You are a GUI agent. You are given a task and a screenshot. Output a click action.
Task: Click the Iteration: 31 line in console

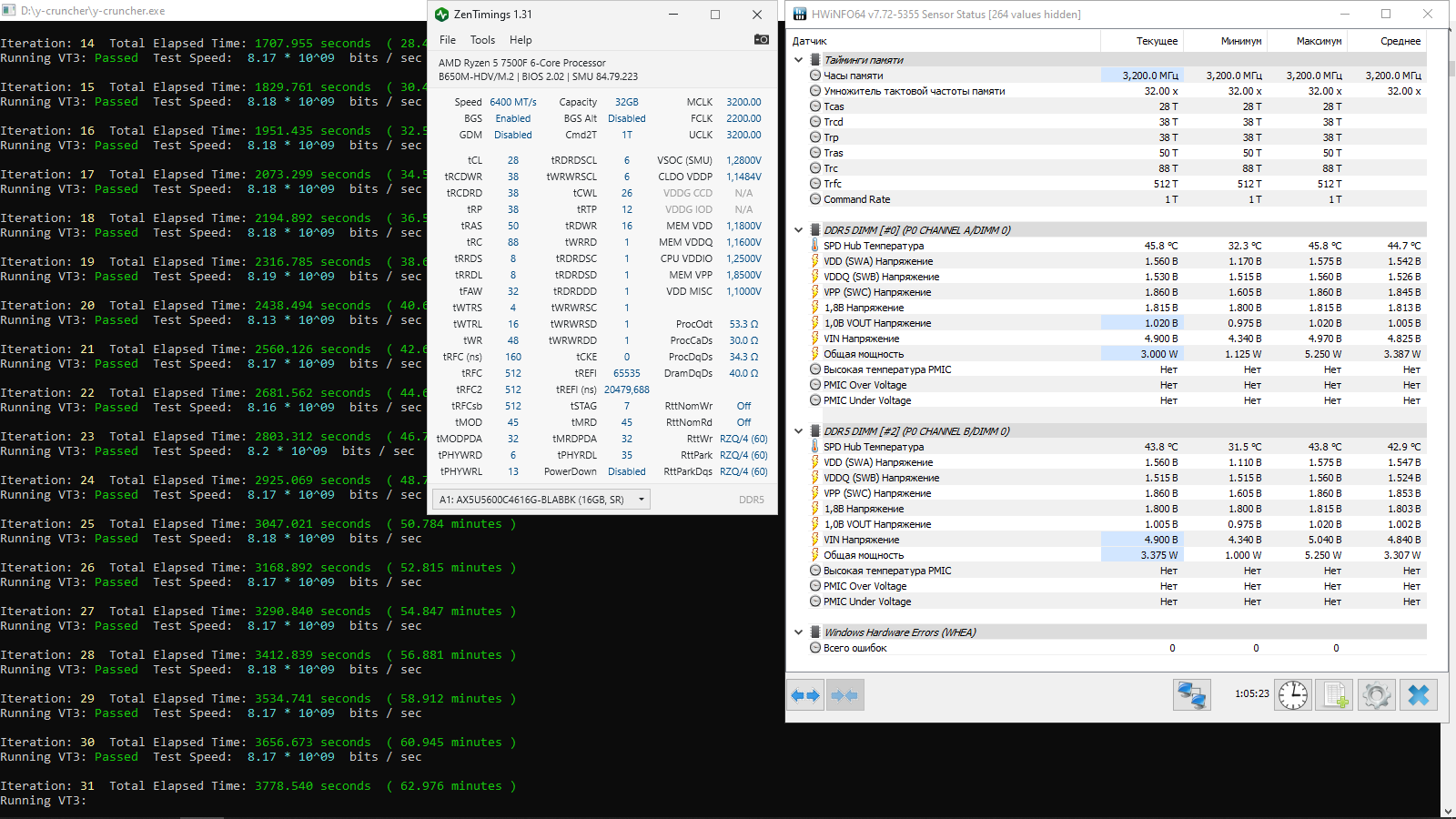(x=258, y=785)
